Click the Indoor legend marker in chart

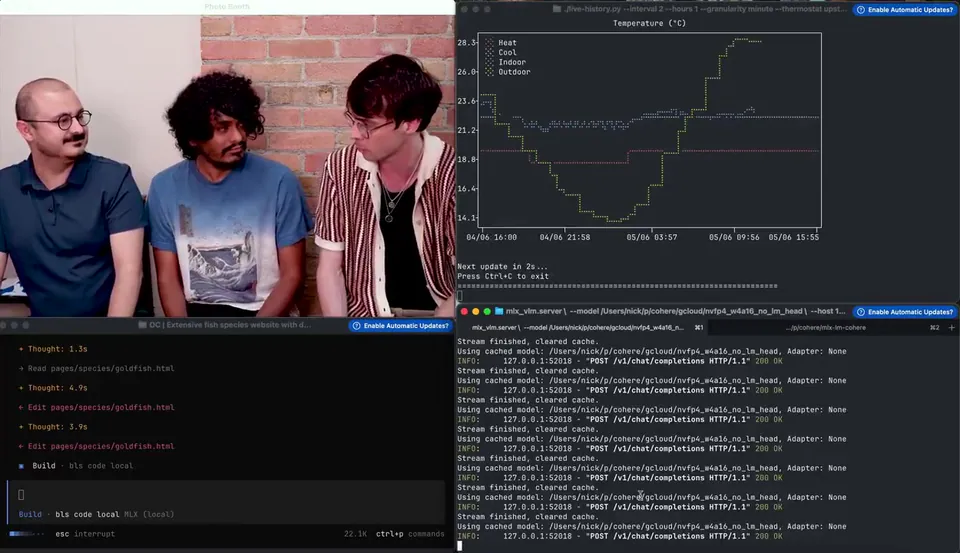point(489,62)
